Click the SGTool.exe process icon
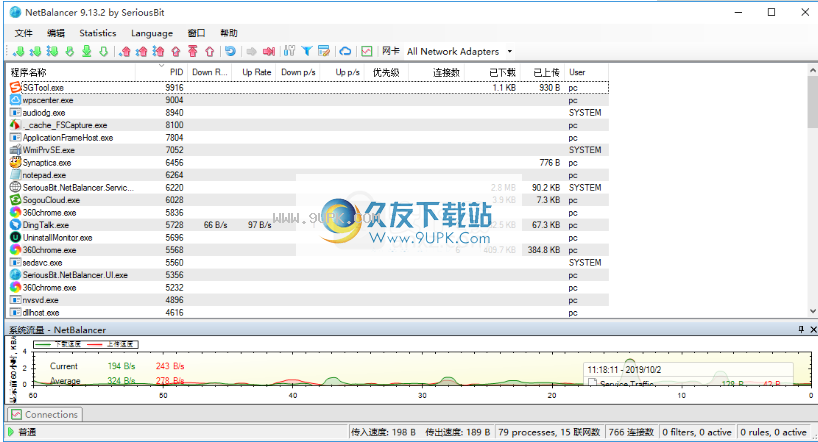 pyautogui.click(x=15, y=87)
